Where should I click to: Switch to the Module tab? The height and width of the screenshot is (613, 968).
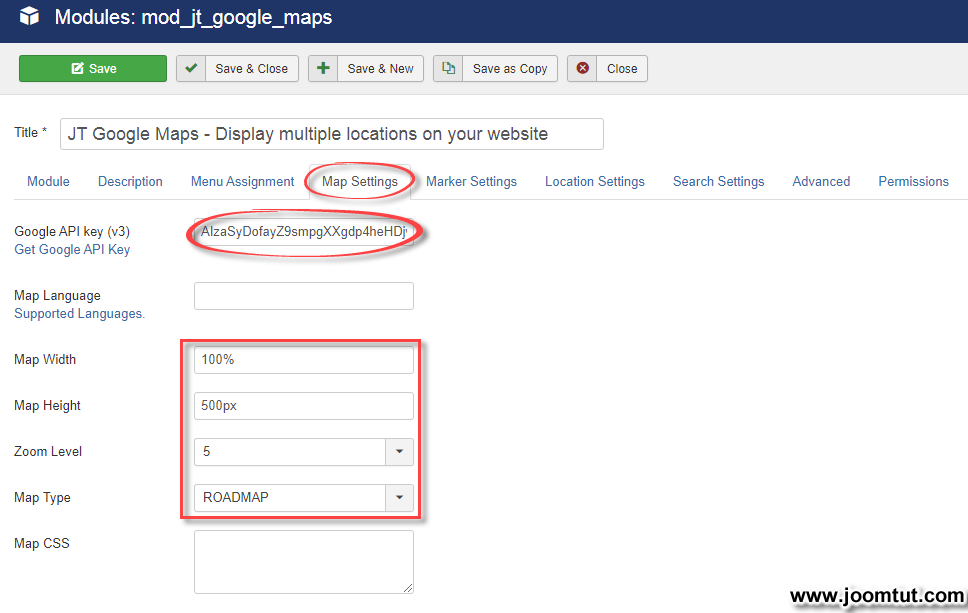point(48,181)
